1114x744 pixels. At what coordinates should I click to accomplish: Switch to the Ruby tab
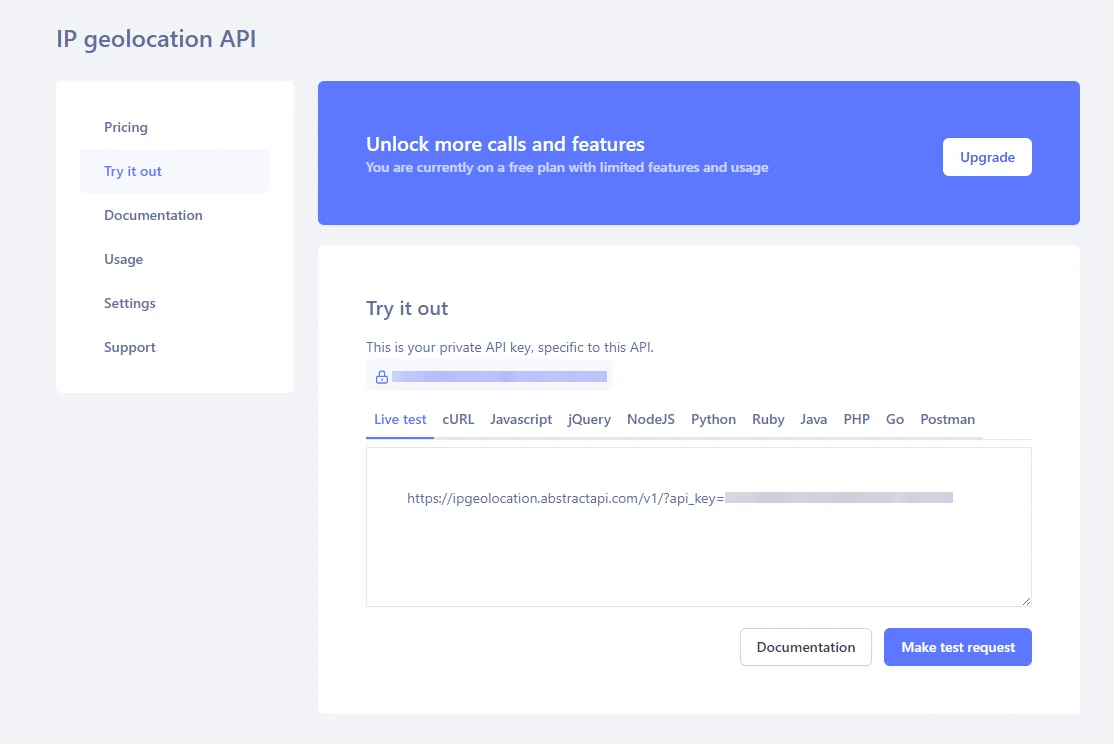tap(768, 419)
